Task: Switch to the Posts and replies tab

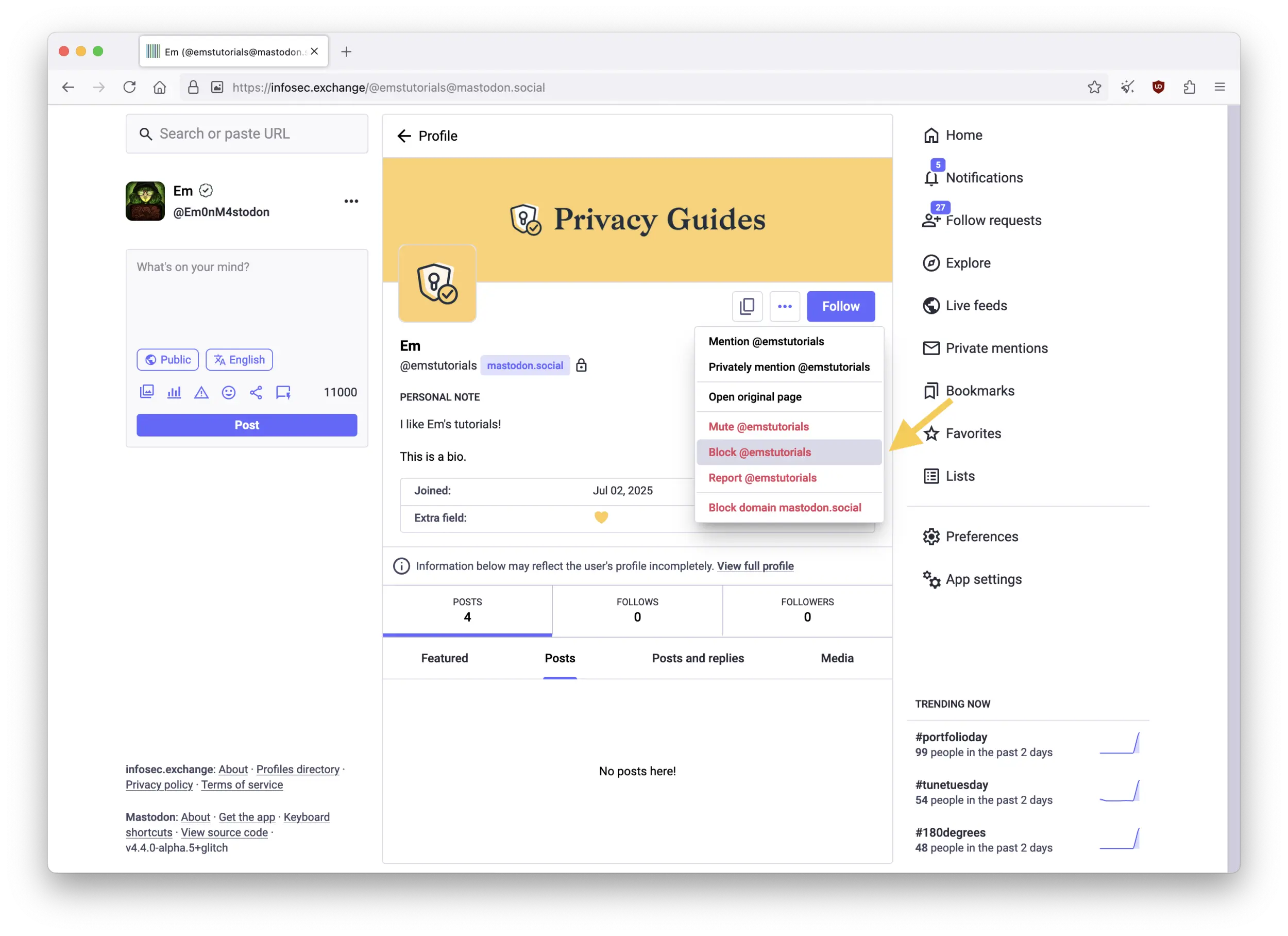Action: coord(698,658)
